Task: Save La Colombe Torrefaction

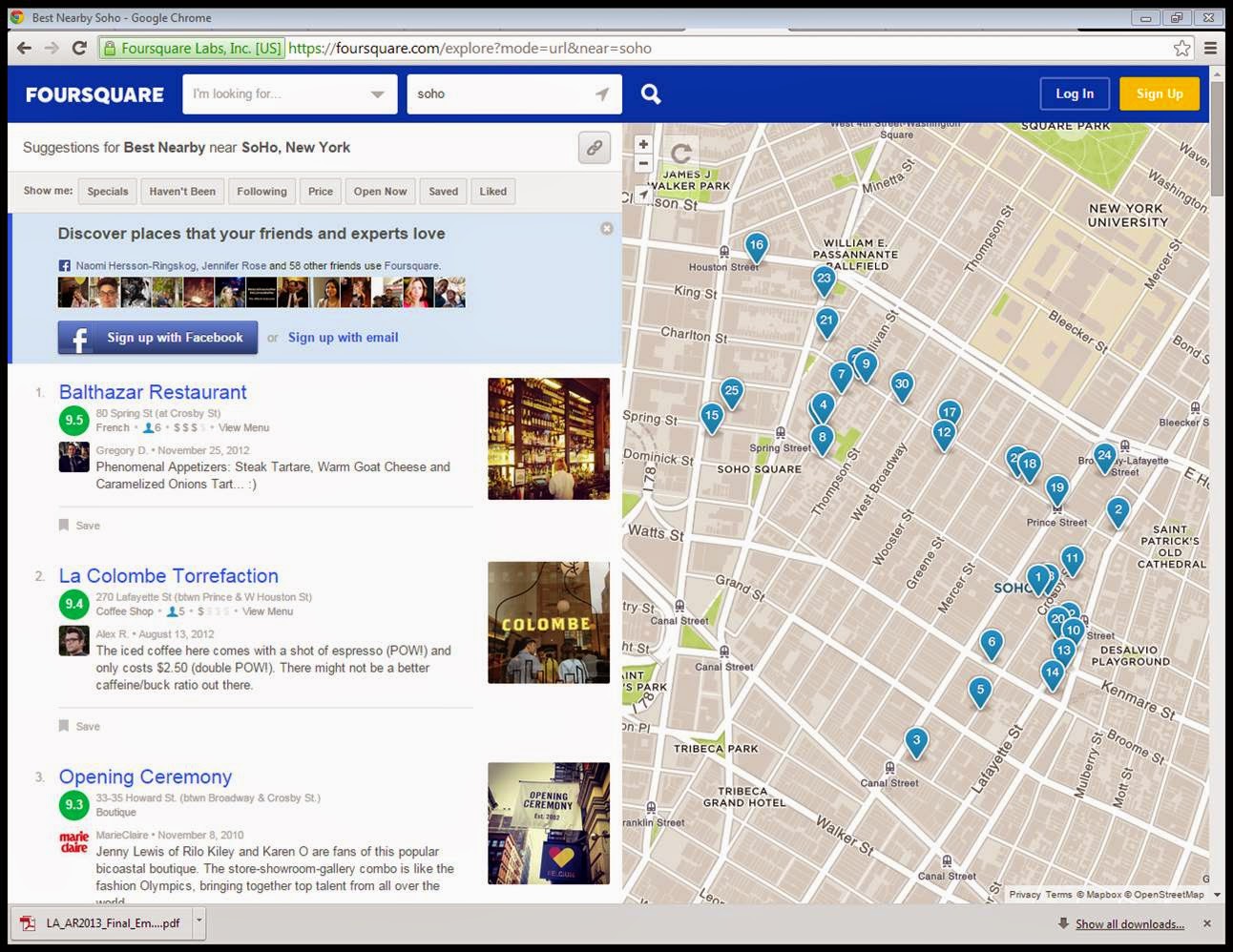Action: (79, 727)
